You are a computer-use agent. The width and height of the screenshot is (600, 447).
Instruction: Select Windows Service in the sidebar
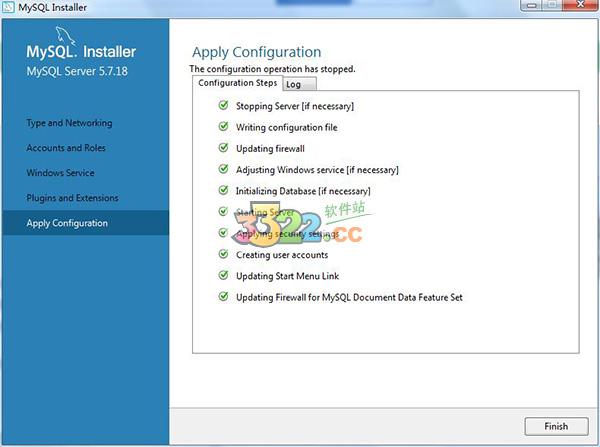point(60,173)
